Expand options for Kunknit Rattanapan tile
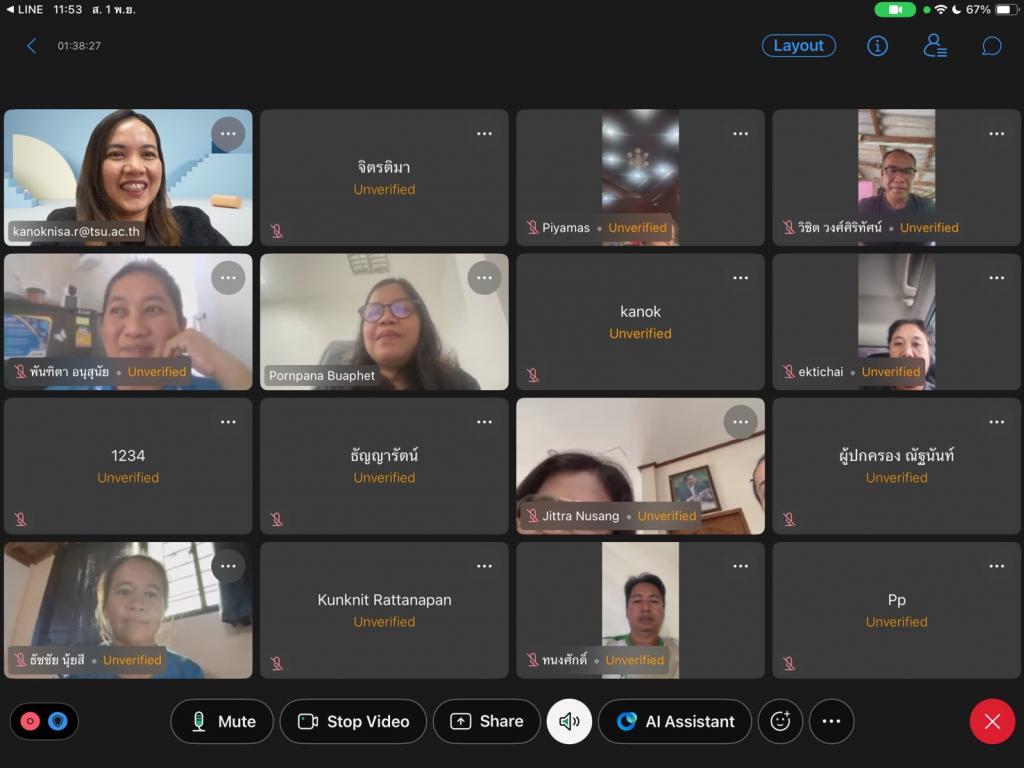The image size is (1024, 768). (484, 566)
